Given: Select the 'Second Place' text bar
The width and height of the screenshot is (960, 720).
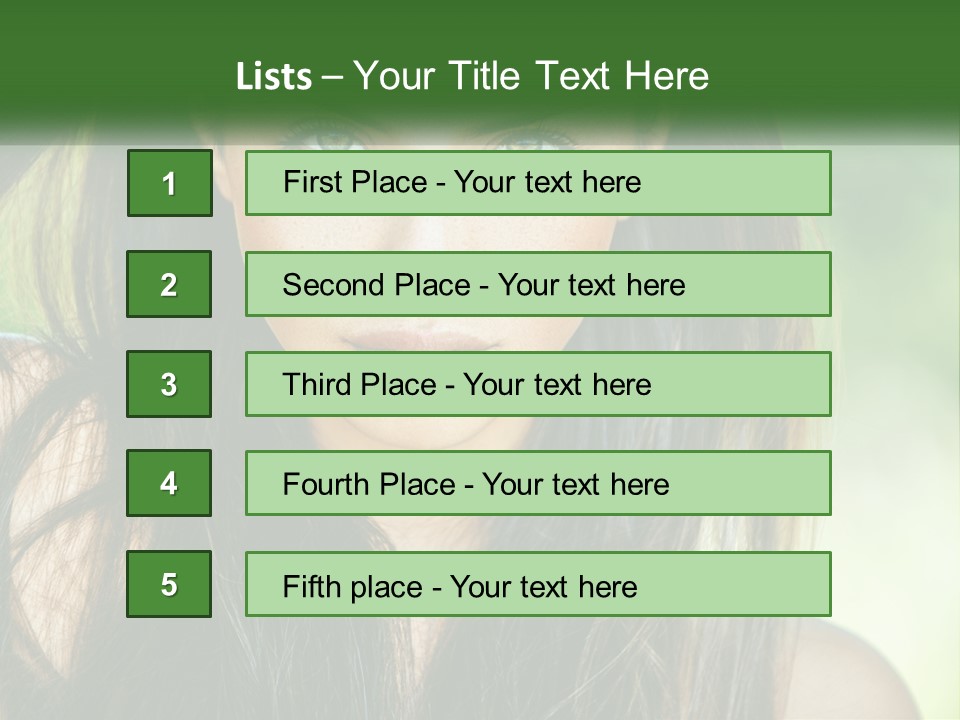Looking at the screenshot, I should tap(538, 284).
